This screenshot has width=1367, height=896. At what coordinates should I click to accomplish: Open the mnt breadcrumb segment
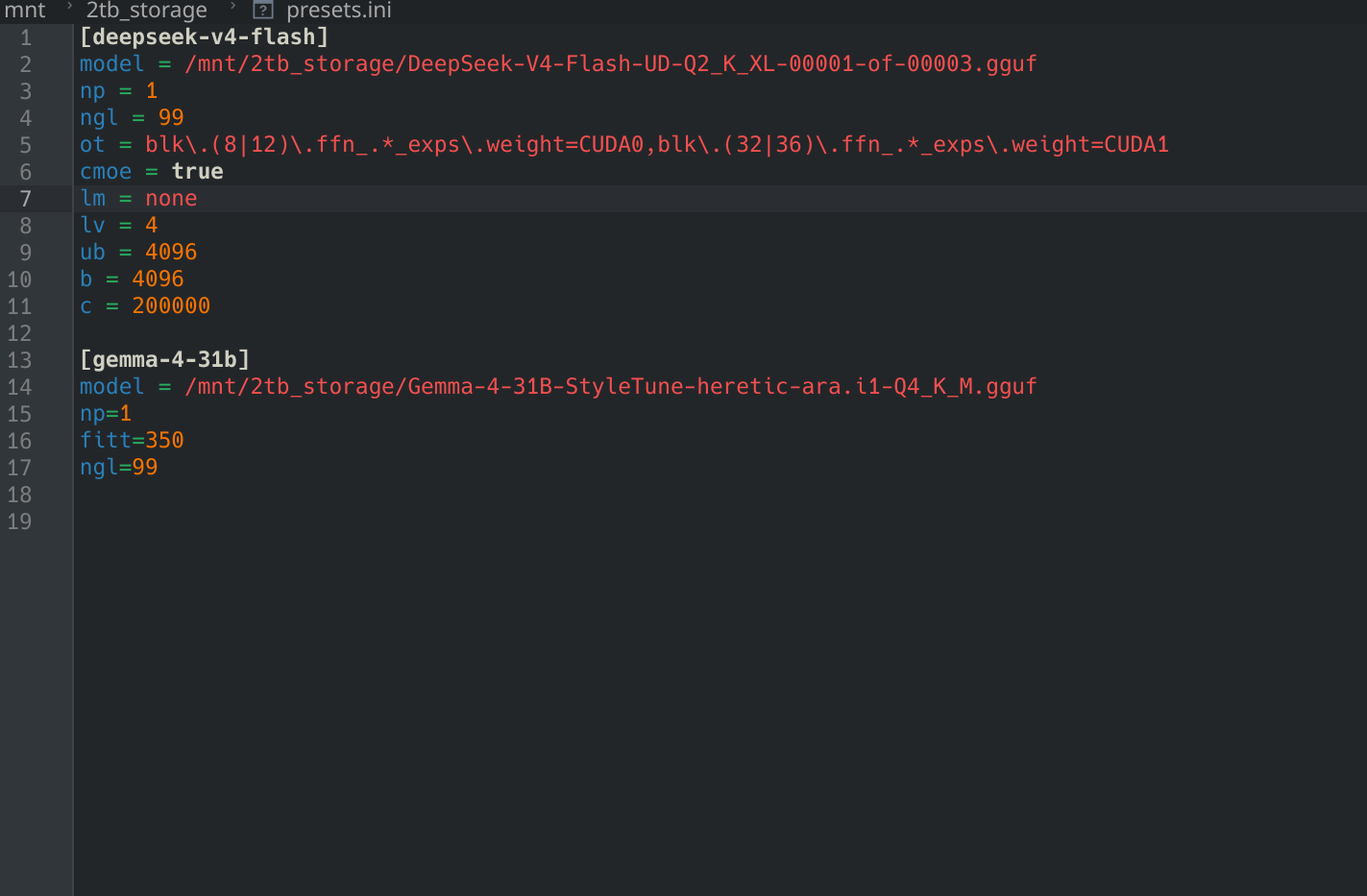tap(25, 11)
